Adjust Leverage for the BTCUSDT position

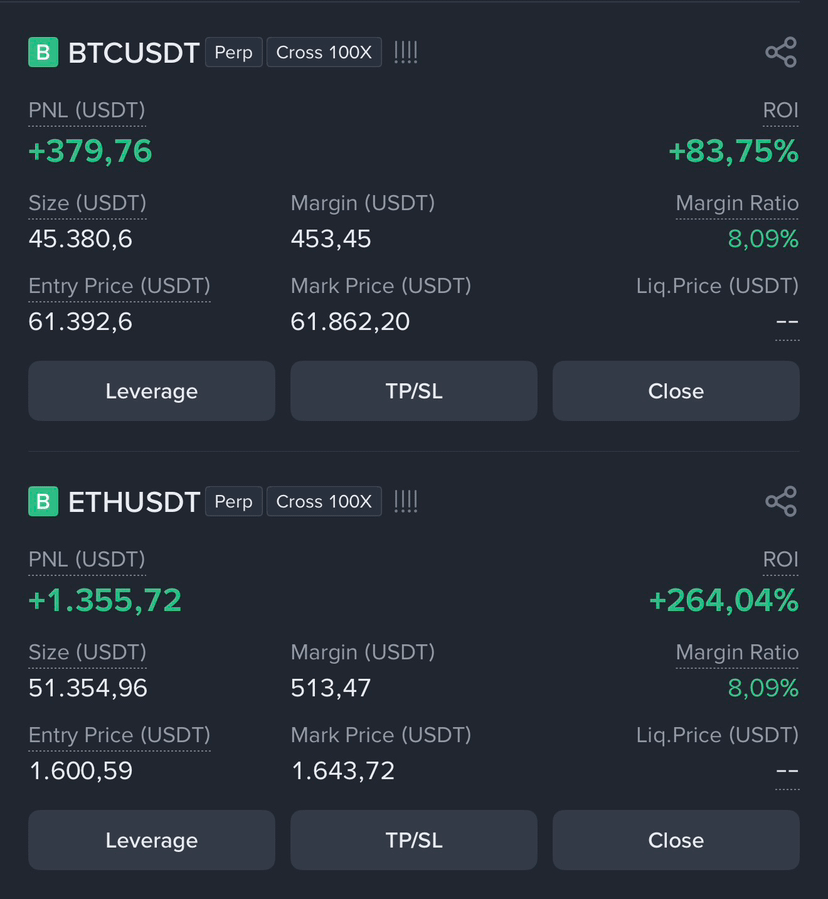point(151,391)
